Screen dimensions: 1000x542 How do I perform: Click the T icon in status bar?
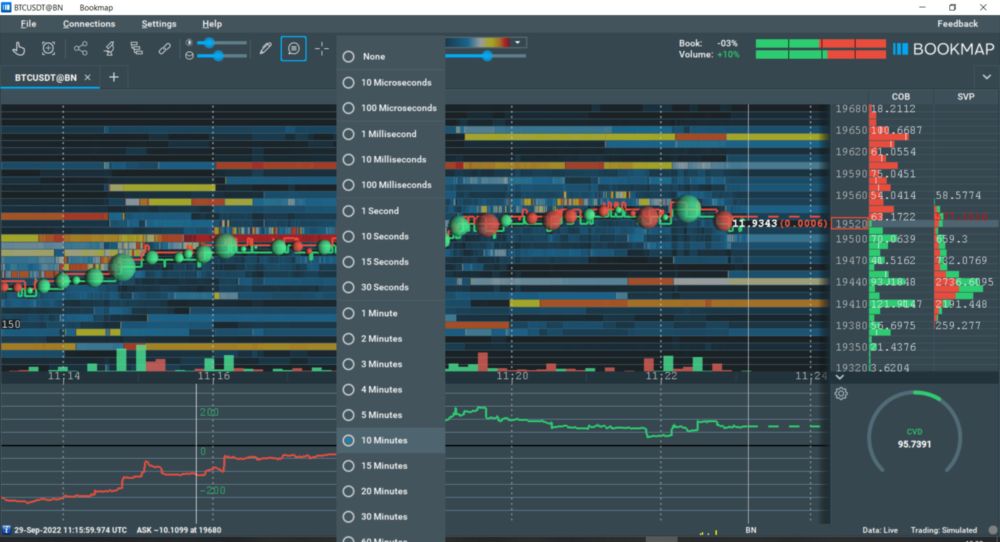pyautogui.click(x=6, y=530)
